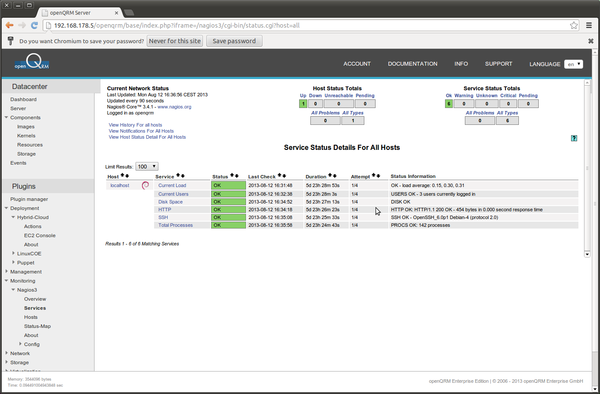The height and width of the screenshot is (394, 600).
Task: Open the language dropdown showing en
Action: coord(573,64)
